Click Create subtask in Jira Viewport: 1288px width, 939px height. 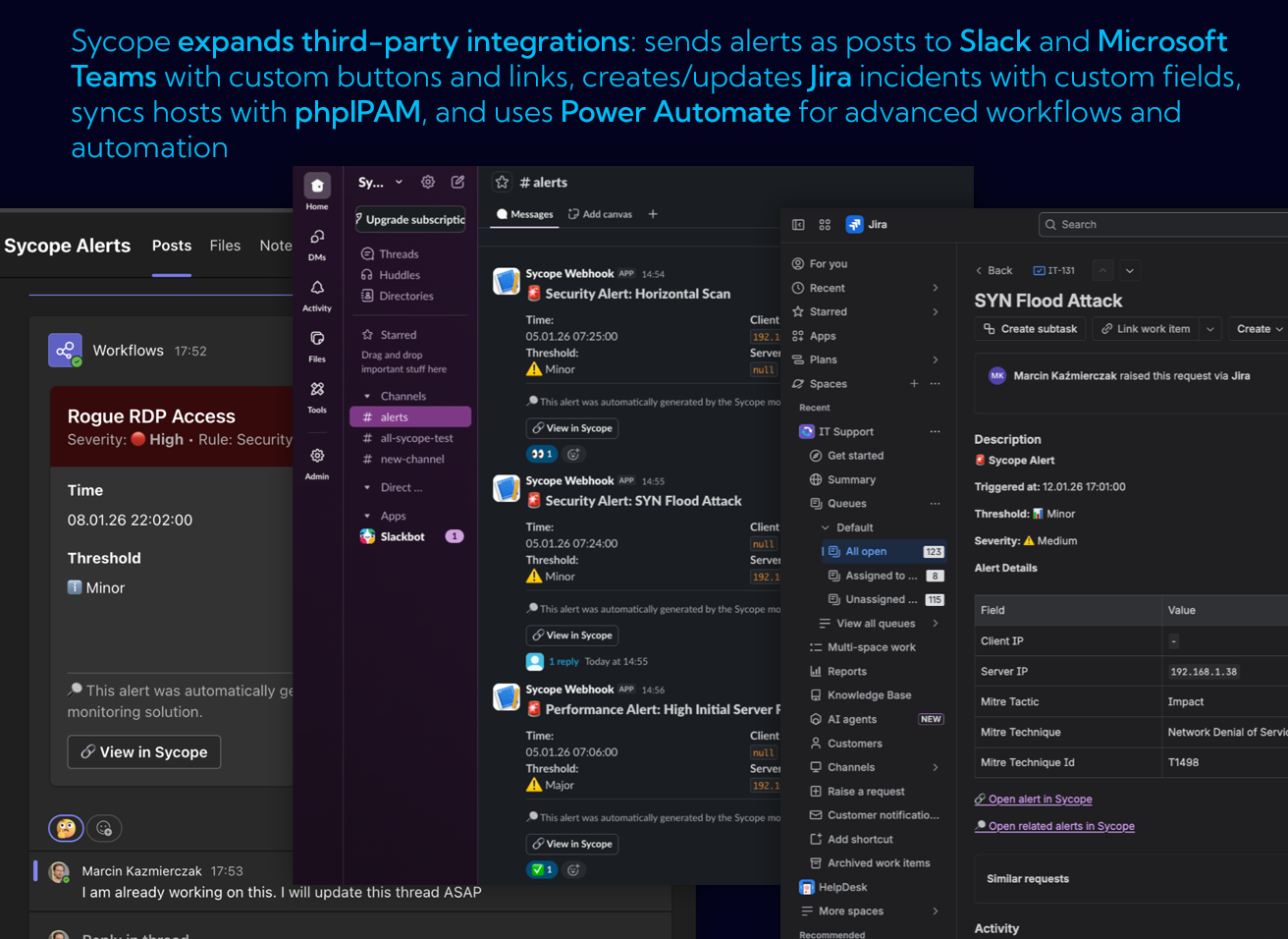[x=1030, y=329]
